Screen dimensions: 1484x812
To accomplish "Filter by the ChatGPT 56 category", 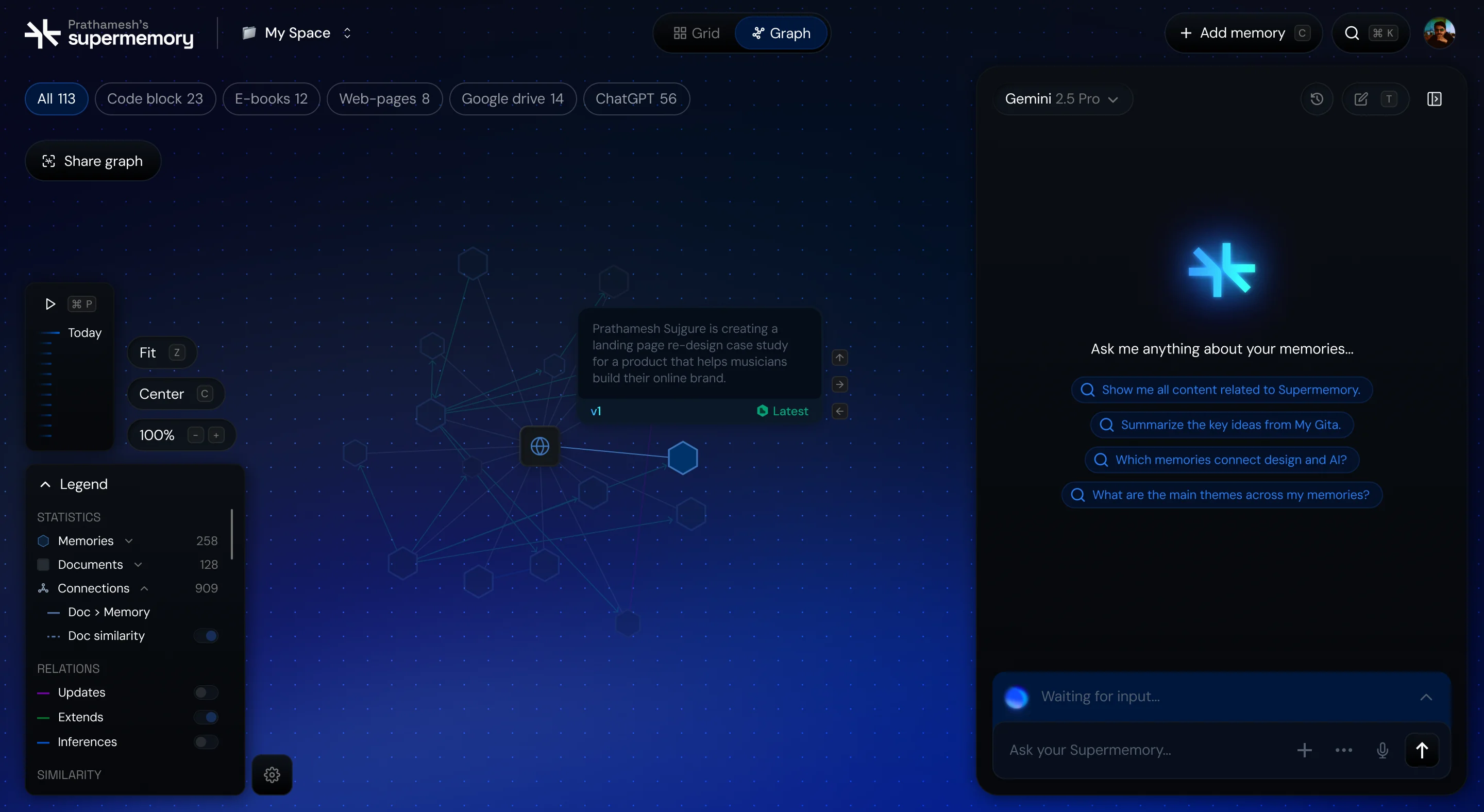I will 636,98.
